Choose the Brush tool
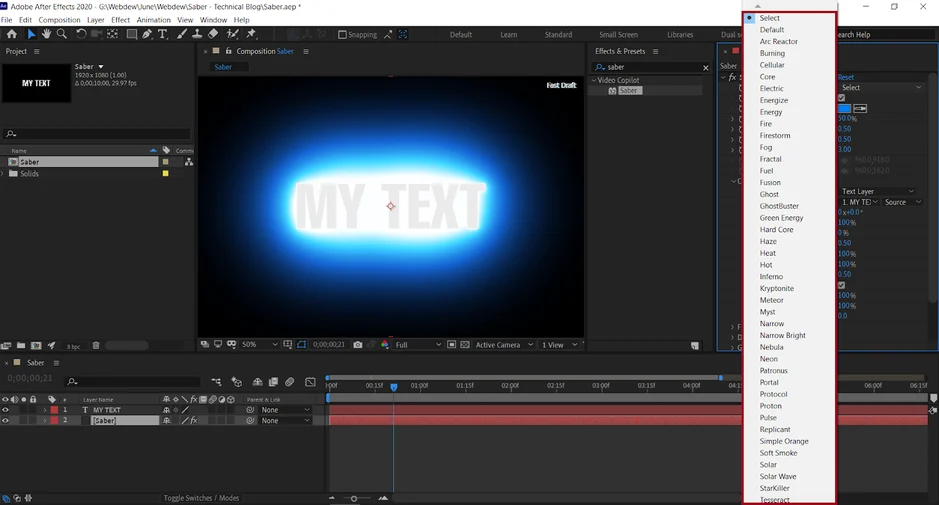939x505 pixels. tap(181, 34)
